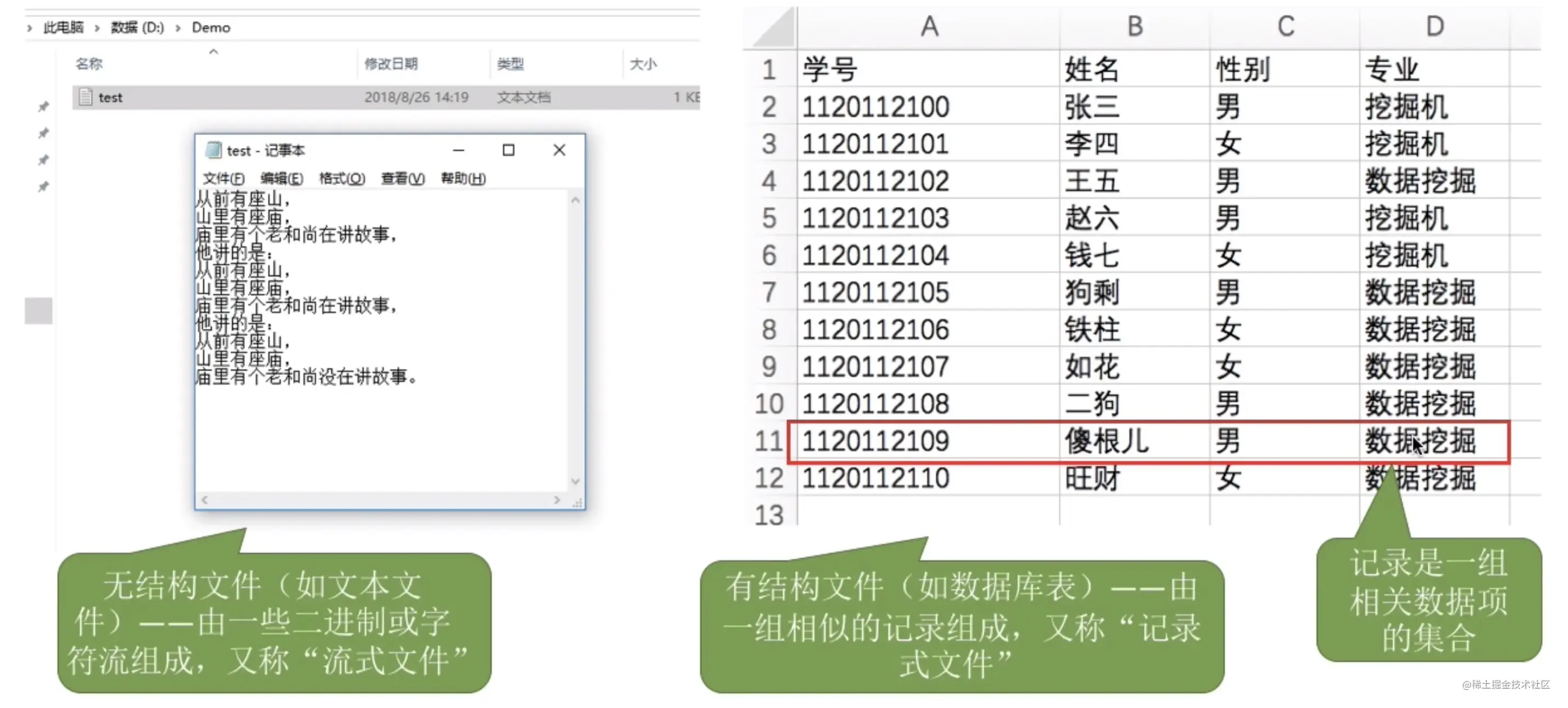
Task: Click Notepad horizontal scrollbar right arrow
Action: [556, 500]
